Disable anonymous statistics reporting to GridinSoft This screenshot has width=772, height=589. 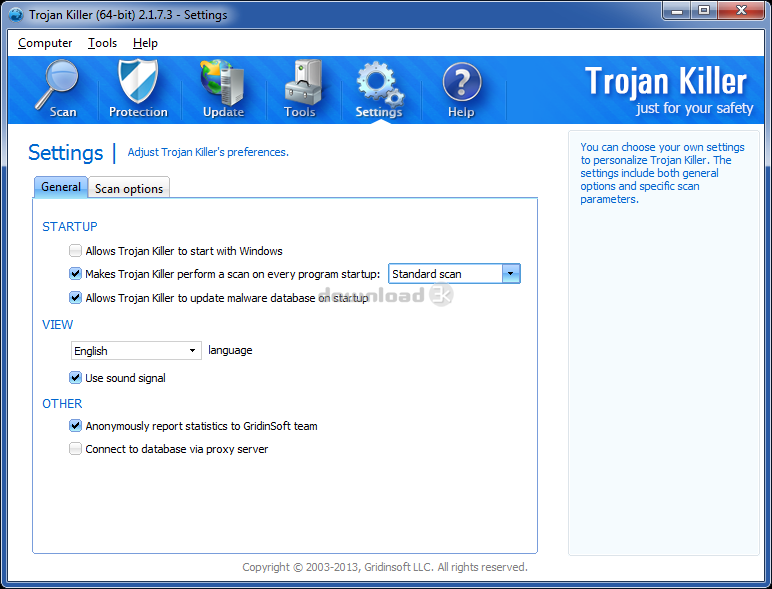[x=75, y=425]
